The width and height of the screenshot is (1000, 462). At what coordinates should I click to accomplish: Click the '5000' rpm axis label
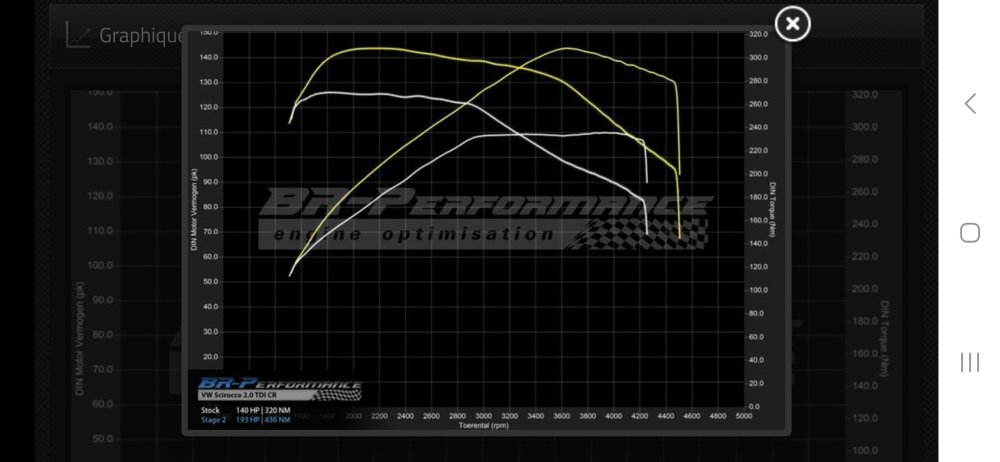744,416
